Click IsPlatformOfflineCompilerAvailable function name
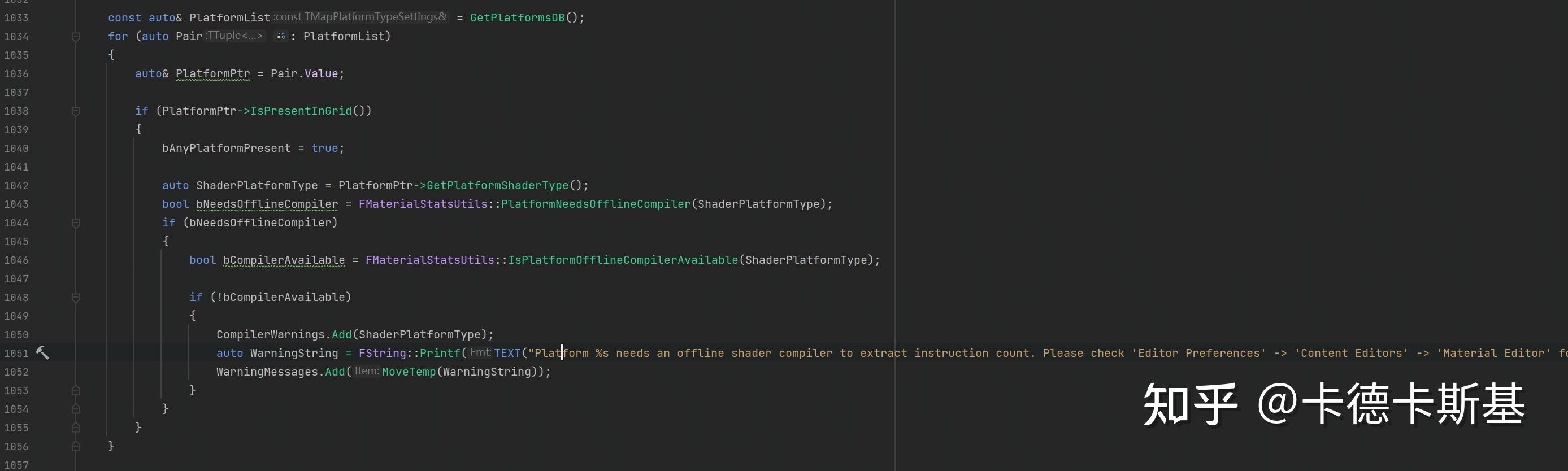This screenshot has height=471, width=1568. point(623,260)
